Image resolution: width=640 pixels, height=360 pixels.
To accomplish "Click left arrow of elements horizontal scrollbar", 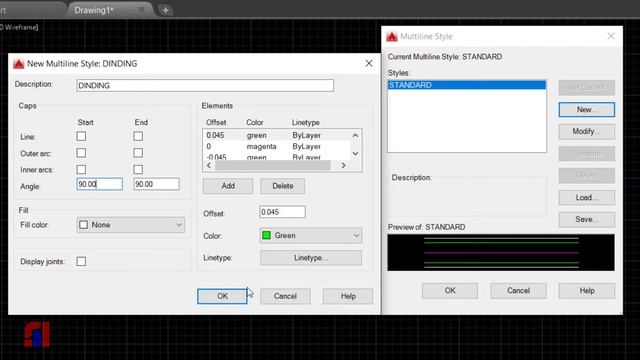I will 209,165.
